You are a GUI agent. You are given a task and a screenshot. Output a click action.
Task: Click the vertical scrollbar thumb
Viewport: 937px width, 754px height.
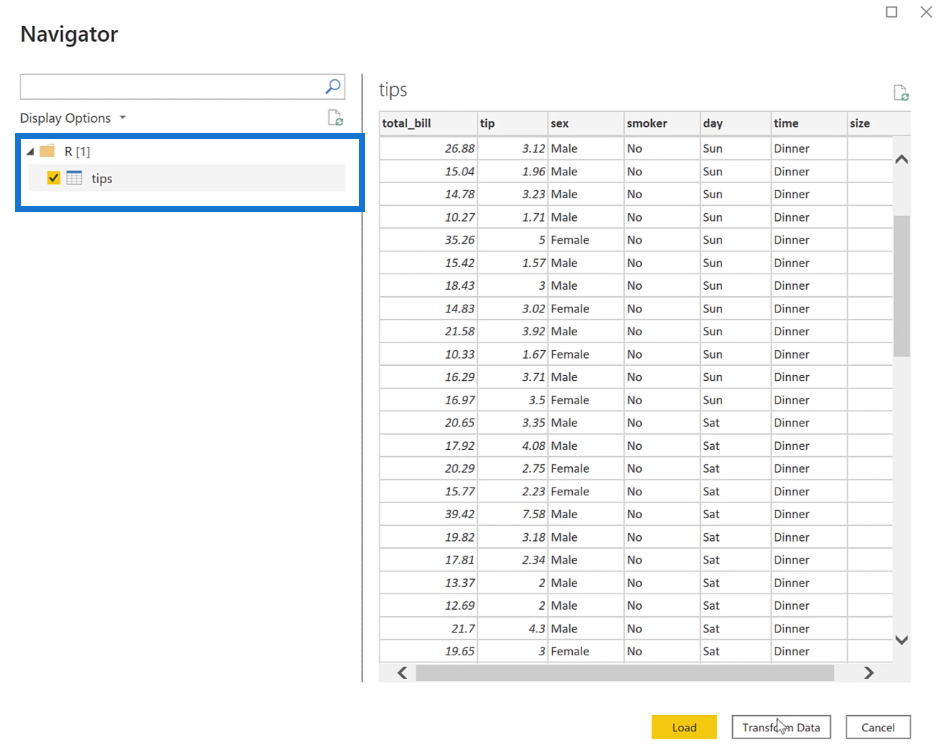[x=902, y=286]
